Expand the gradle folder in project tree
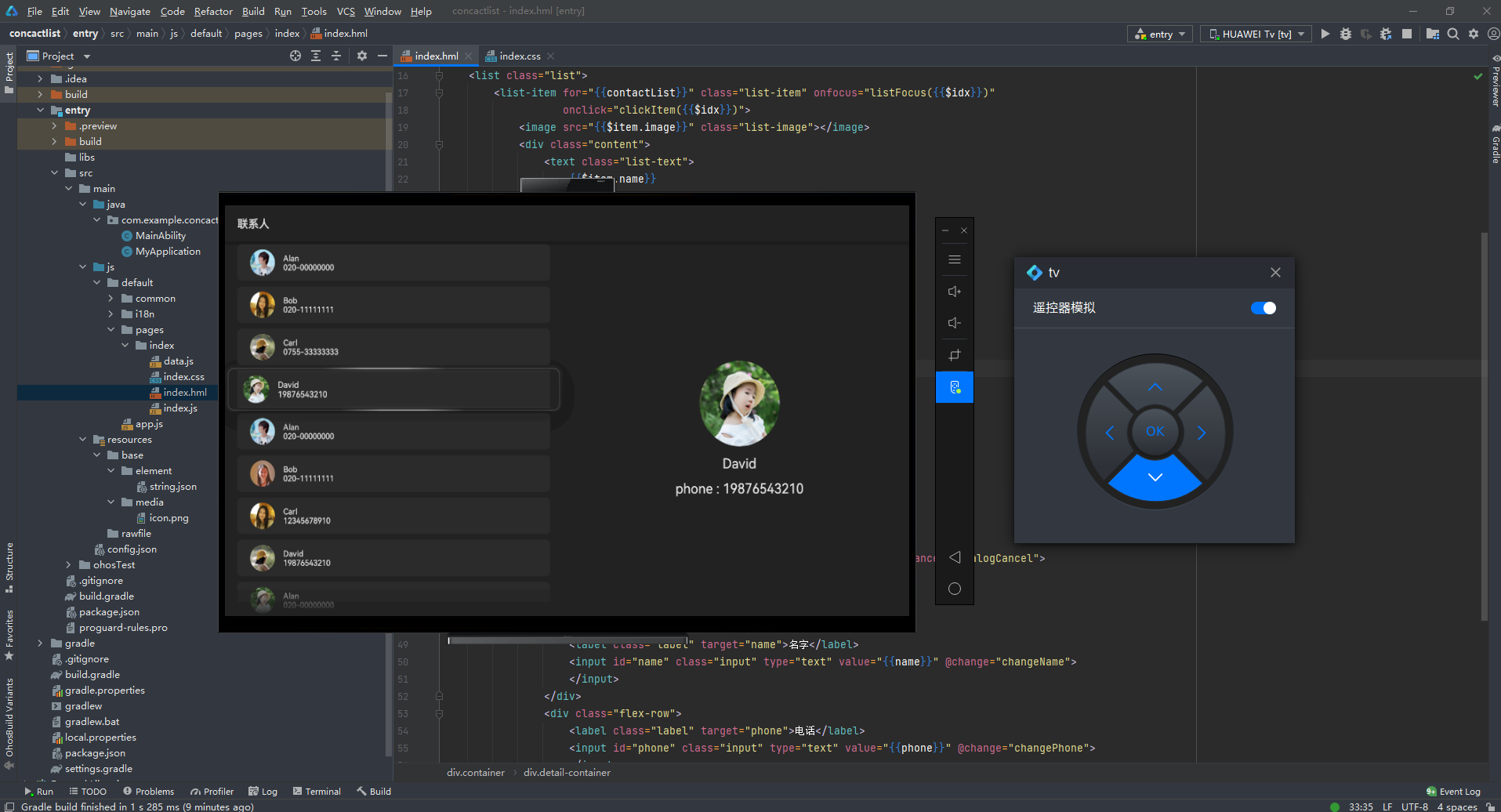The width and height of the screenshot is (1501, 812). coord(40,643)
